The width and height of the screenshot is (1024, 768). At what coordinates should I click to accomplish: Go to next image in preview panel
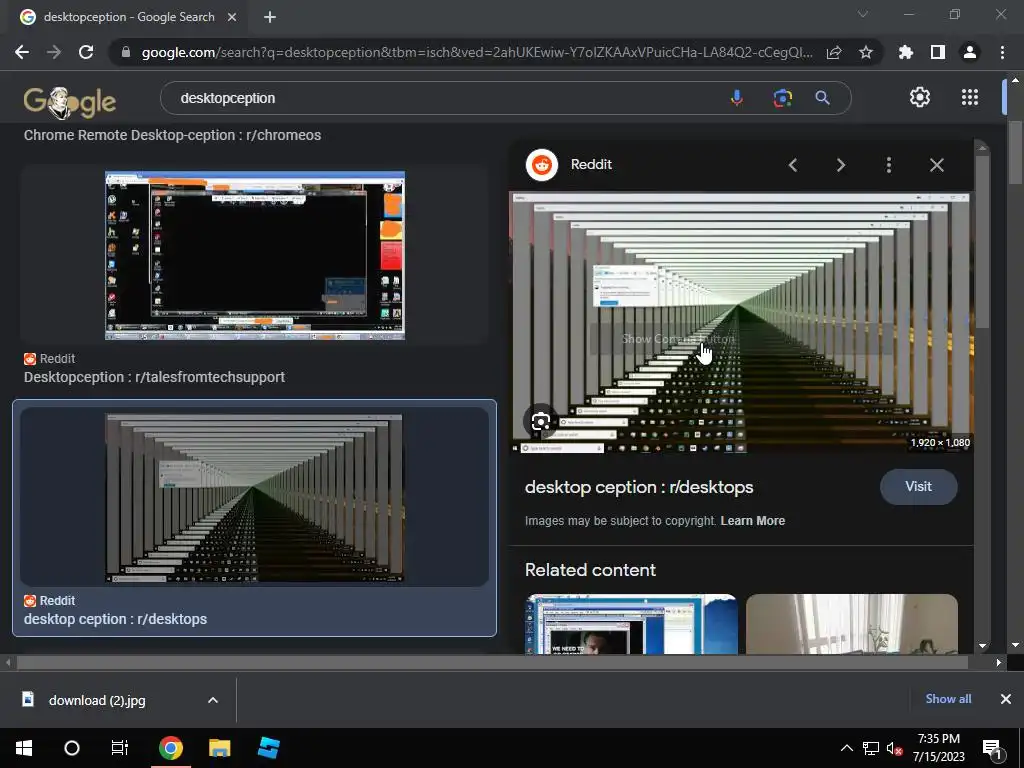click(841, 165)
